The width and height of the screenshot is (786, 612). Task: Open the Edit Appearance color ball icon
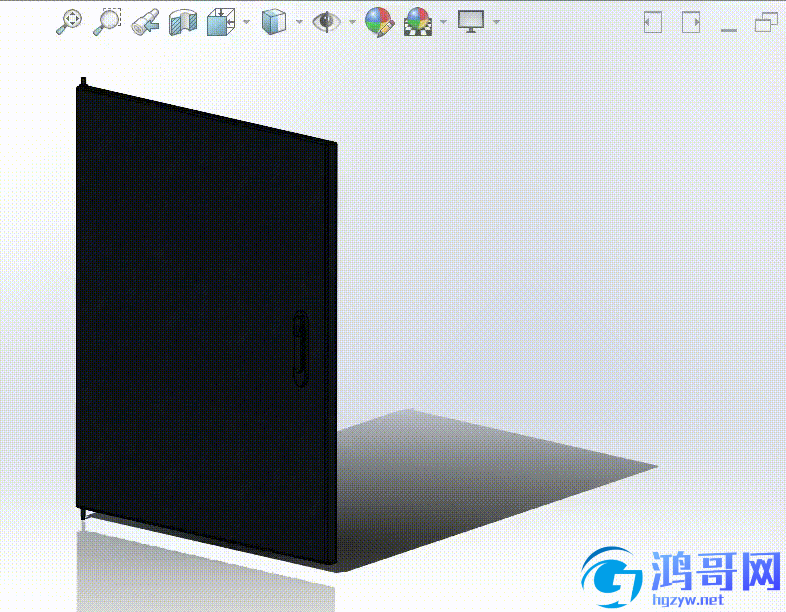click(x=379, y=22)
